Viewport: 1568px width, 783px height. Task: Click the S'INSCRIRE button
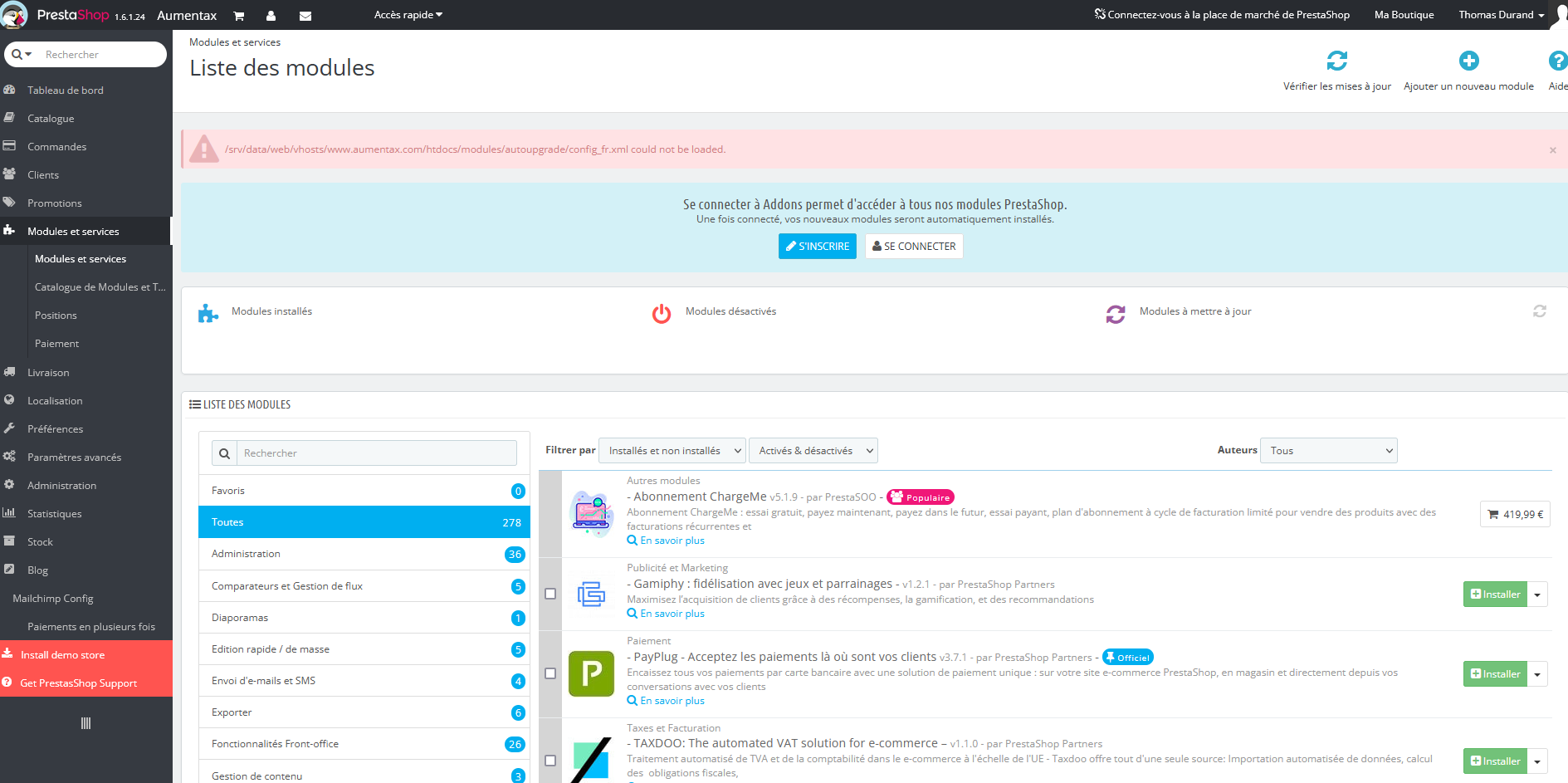pyautogui.click(x=818, y=247)
